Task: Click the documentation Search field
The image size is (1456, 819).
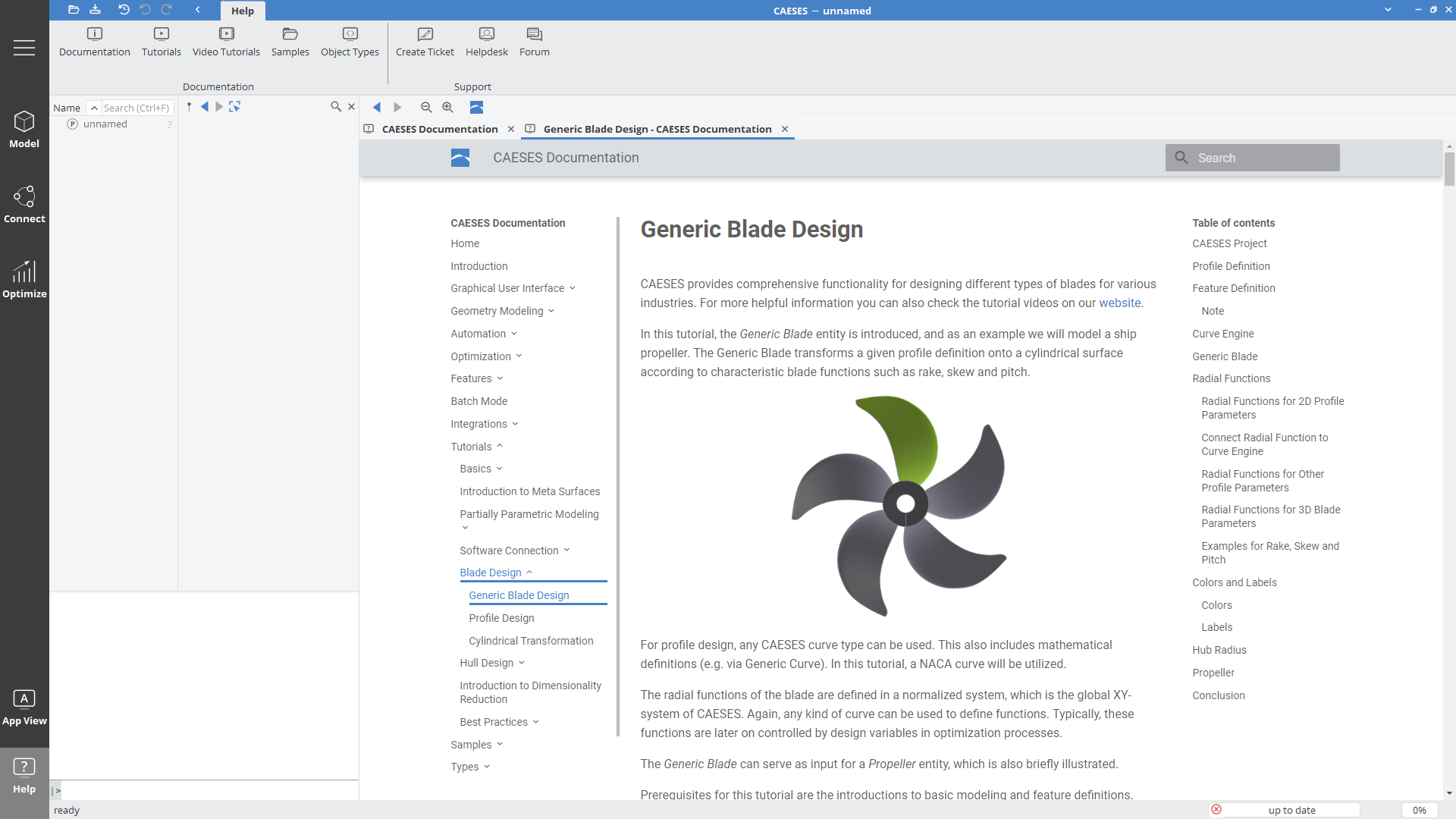Action: [1253, 158]
